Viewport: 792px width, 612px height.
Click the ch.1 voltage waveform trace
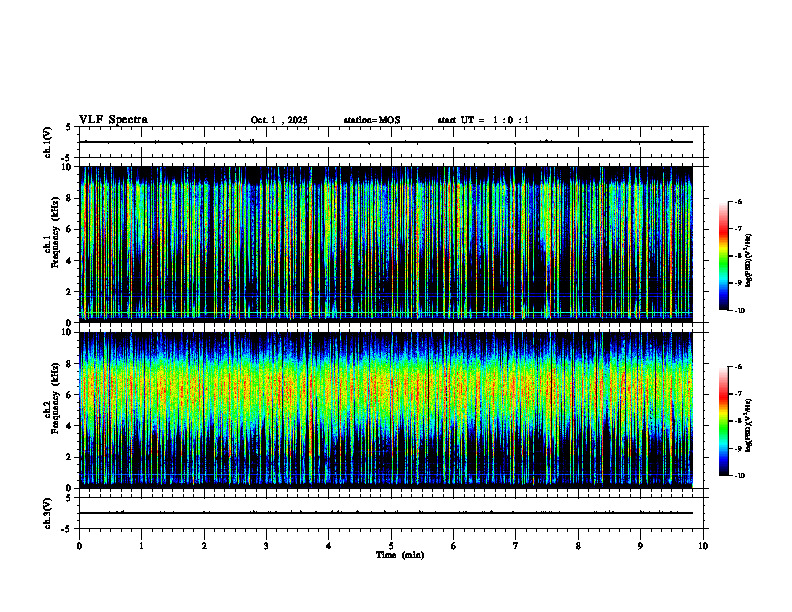[x=386, y=142]
